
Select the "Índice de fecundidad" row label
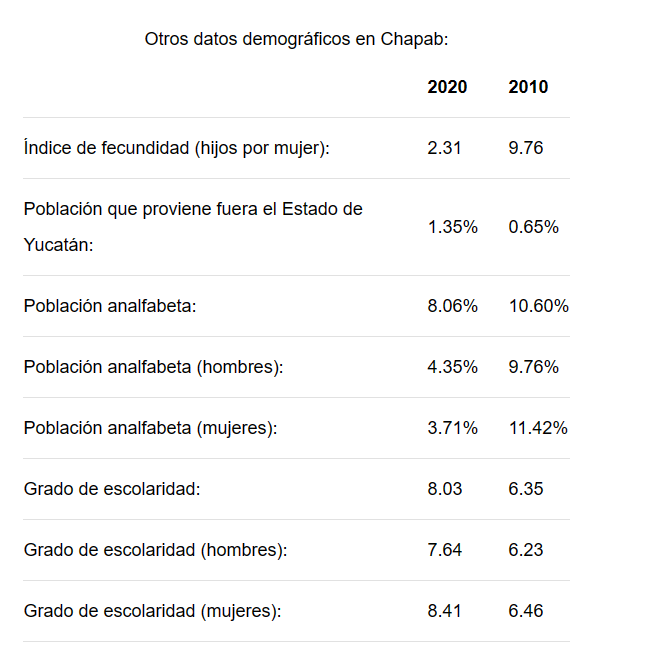[177, 148]
